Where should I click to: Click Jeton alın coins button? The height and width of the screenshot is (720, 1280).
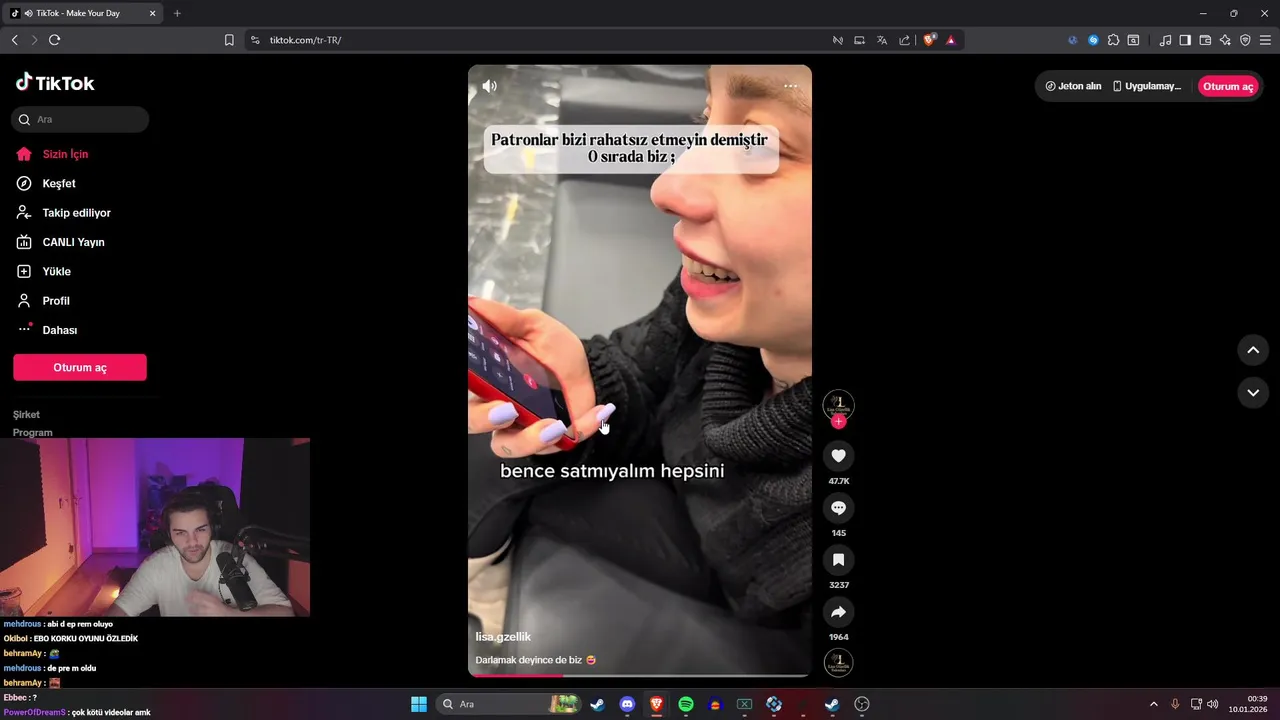coord(1073,86)
